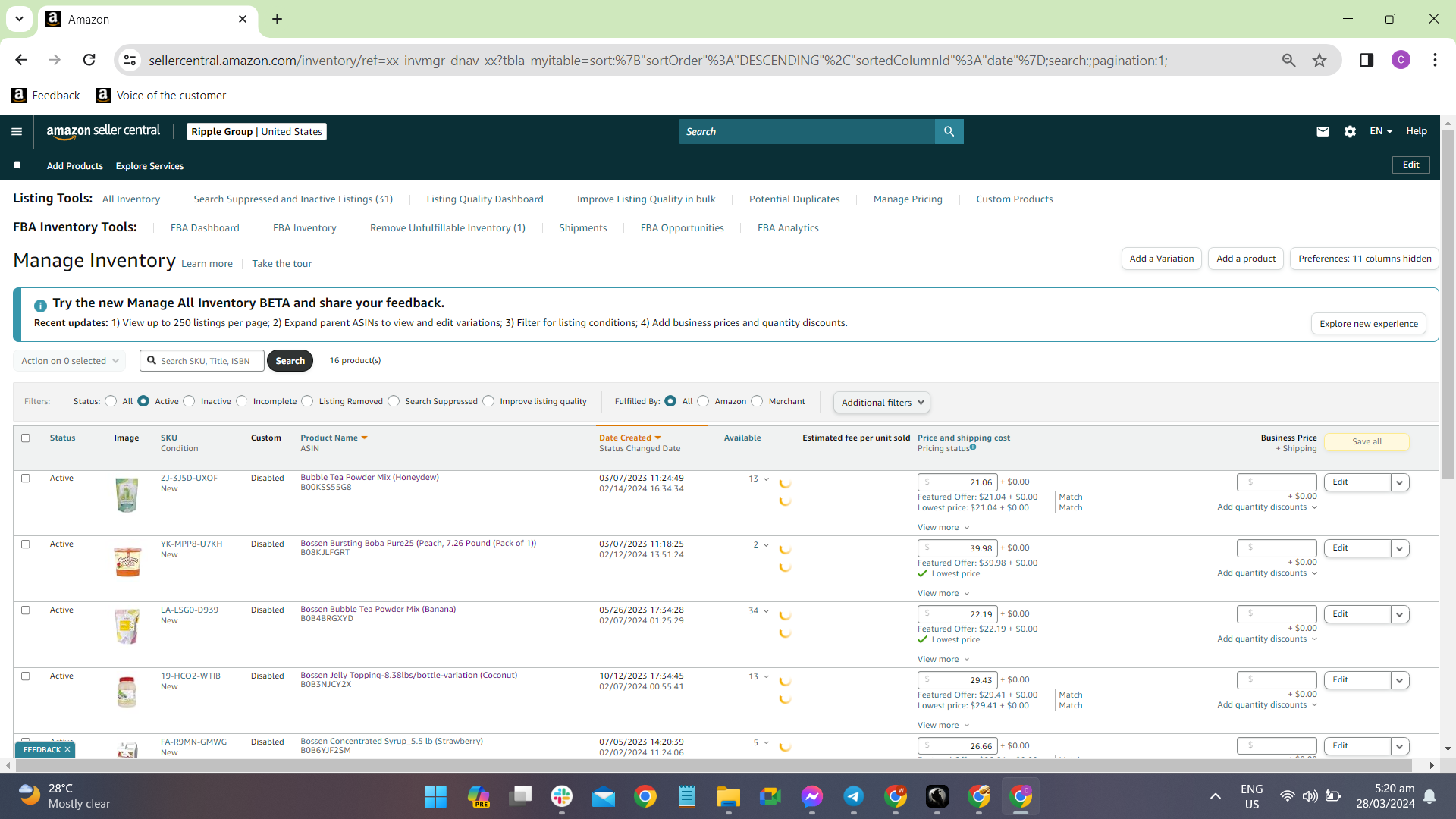Image resolution: width=1456 pixels, height=819 pixels.
Task: Open the Additional filters dropdown
Action: coord(882,403)
